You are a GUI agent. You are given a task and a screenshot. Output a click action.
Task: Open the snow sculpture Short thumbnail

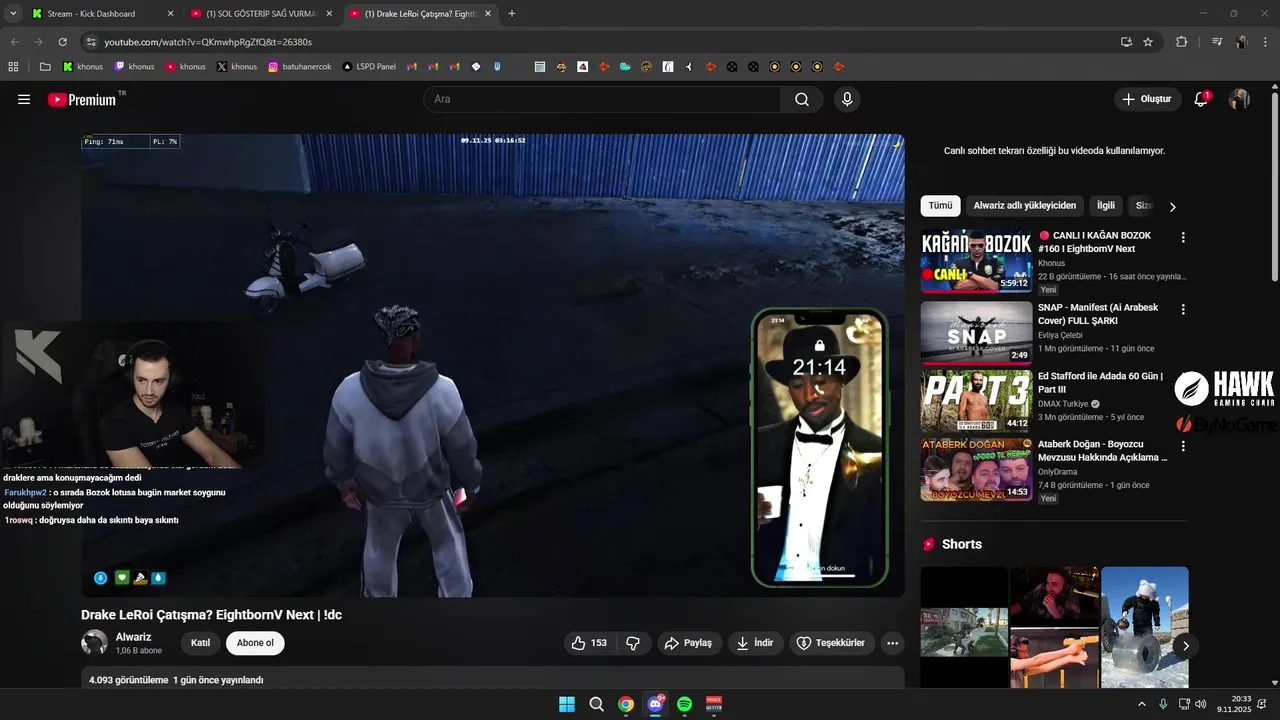(x=1145, y=628)
